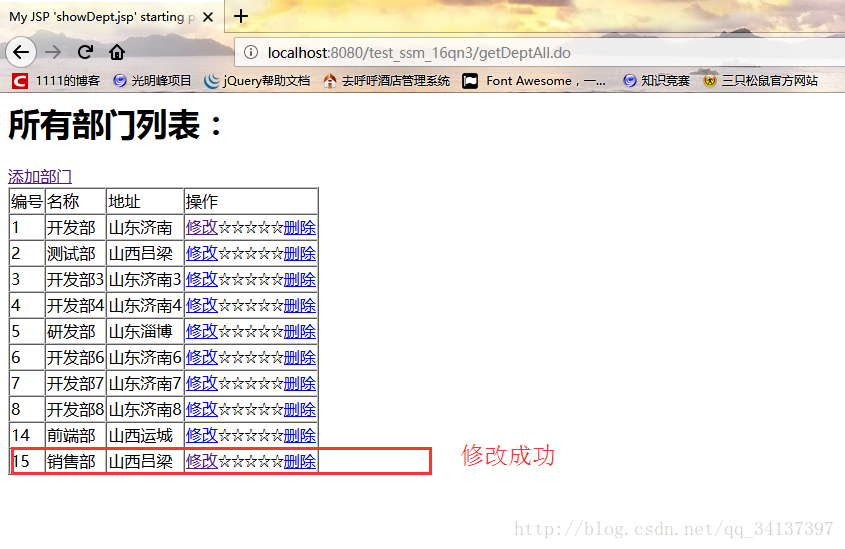
Task: Open the 1111的博客 bookmark
Action: coord(56,81)
